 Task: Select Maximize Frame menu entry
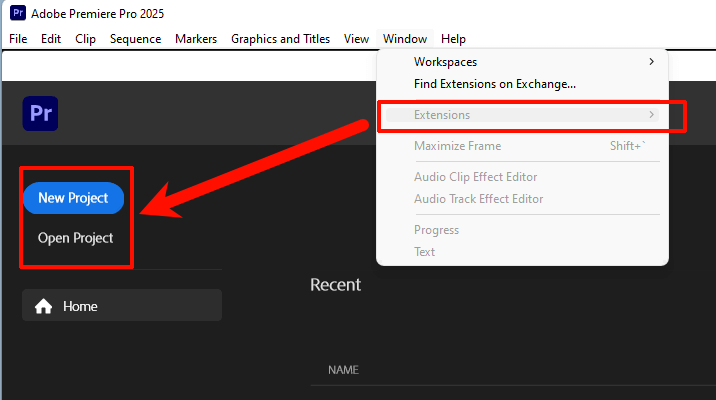[x=522, y=146]
